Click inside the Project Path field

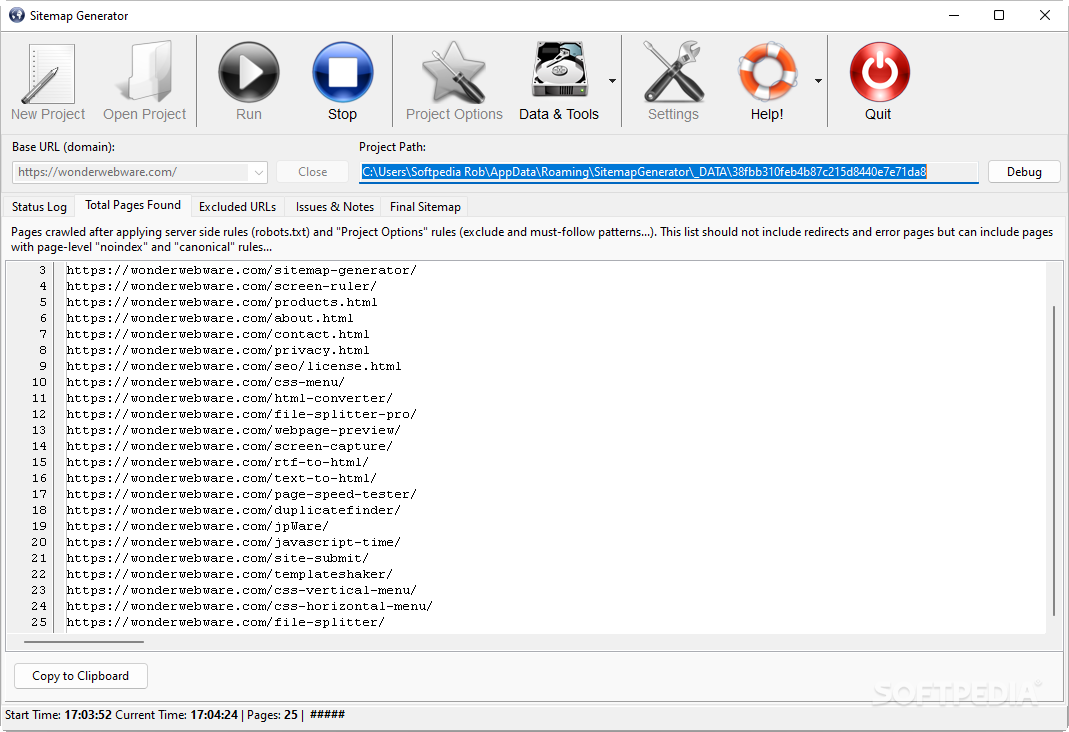tap(669, 172)
